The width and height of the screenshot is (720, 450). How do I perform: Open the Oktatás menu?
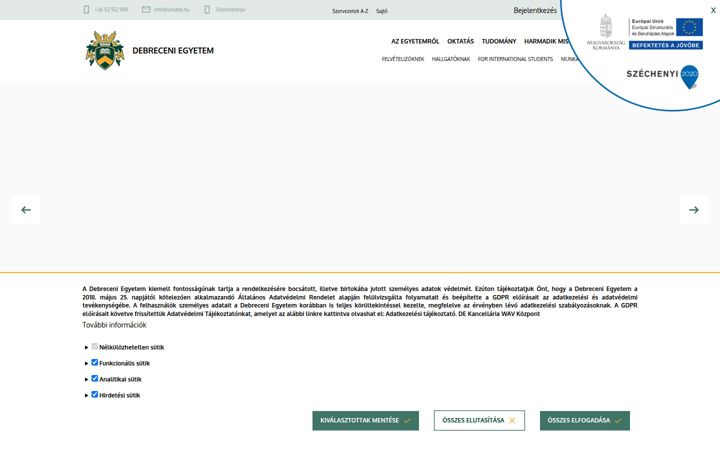[461, 41]
